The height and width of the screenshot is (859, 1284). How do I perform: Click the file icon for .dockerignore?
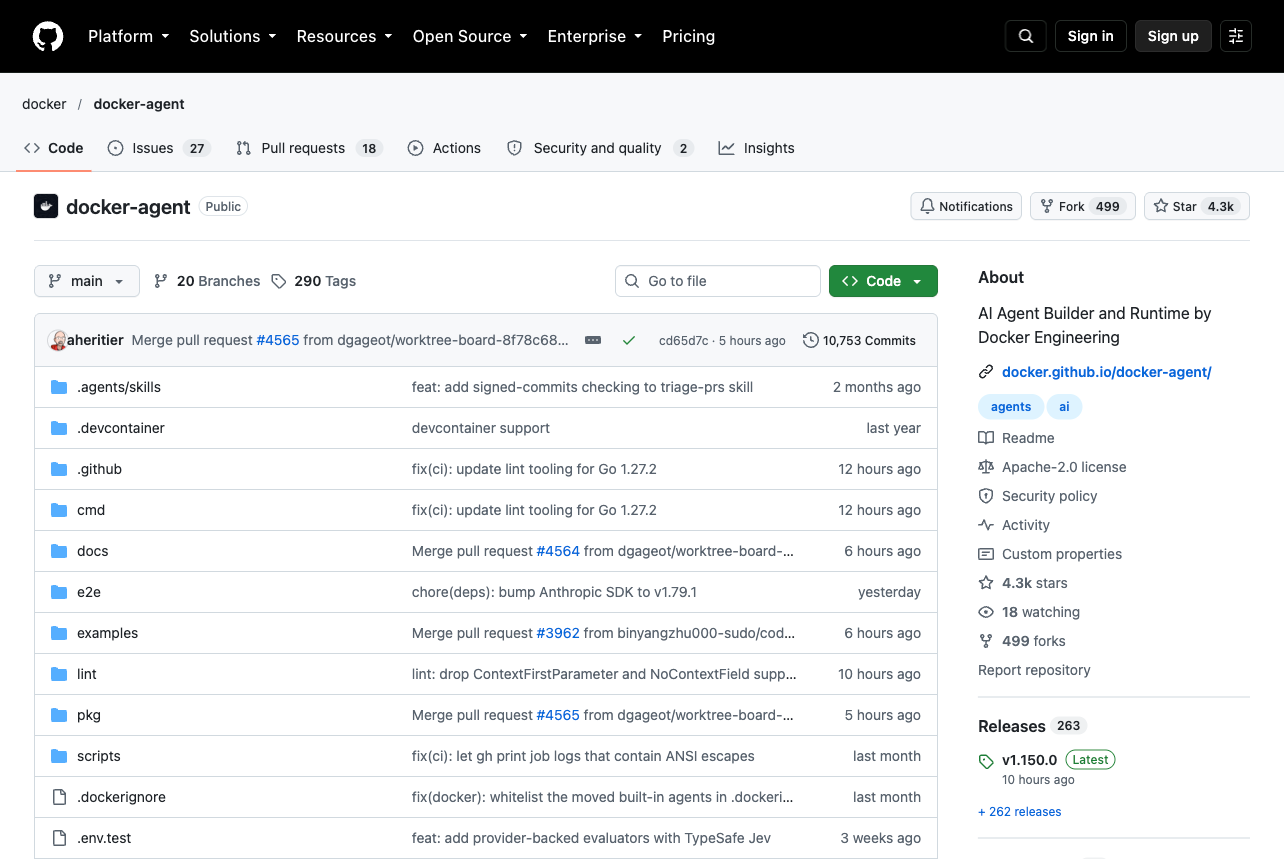[59, 797]
